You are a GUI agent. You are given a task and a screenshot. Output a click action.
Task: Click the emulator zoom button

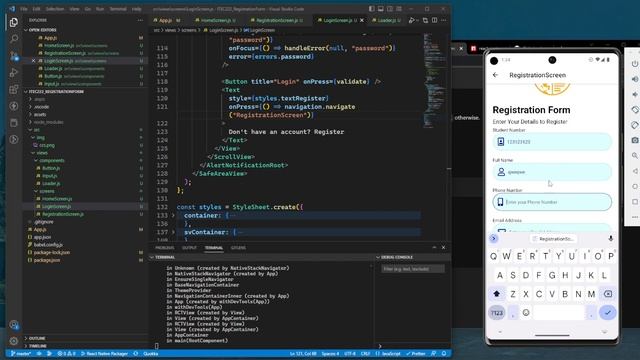tap(635, 156)
